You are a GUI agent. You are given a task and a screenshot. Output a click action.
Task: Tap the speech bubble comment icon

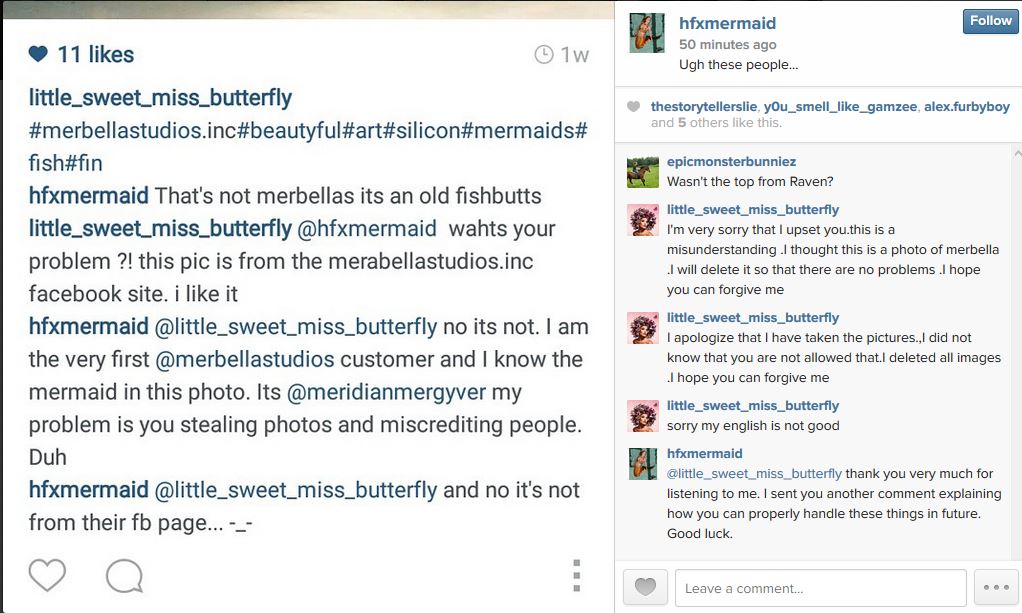(124, 575)
